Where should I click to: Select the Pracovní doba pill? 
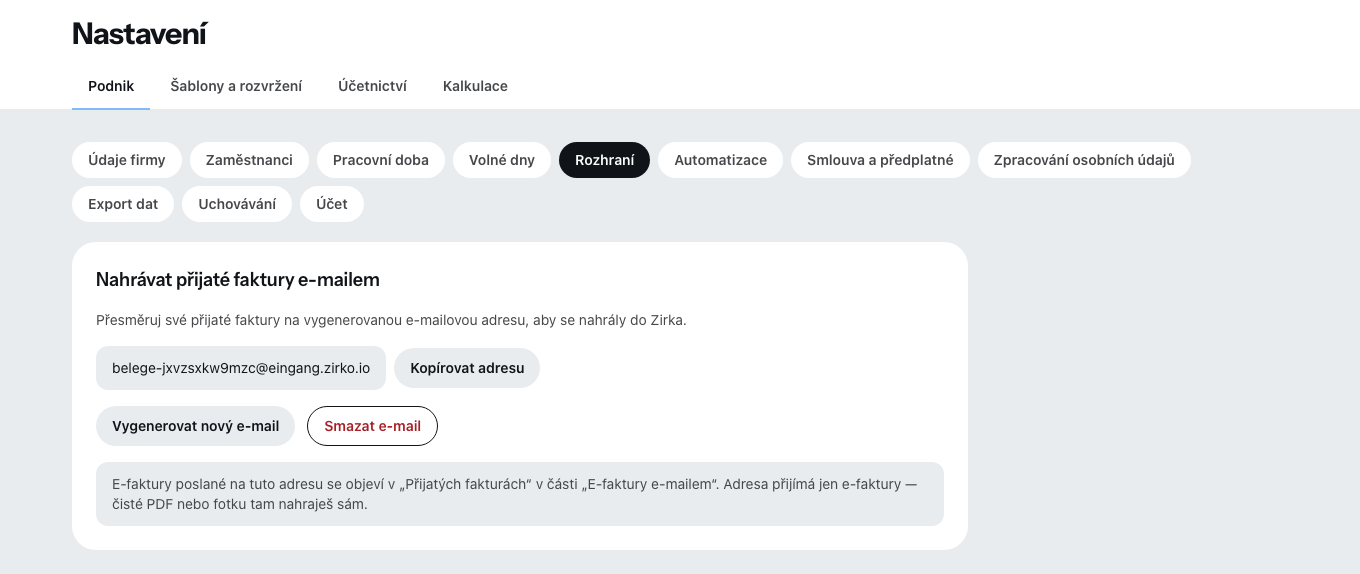(x=381, y=160)
